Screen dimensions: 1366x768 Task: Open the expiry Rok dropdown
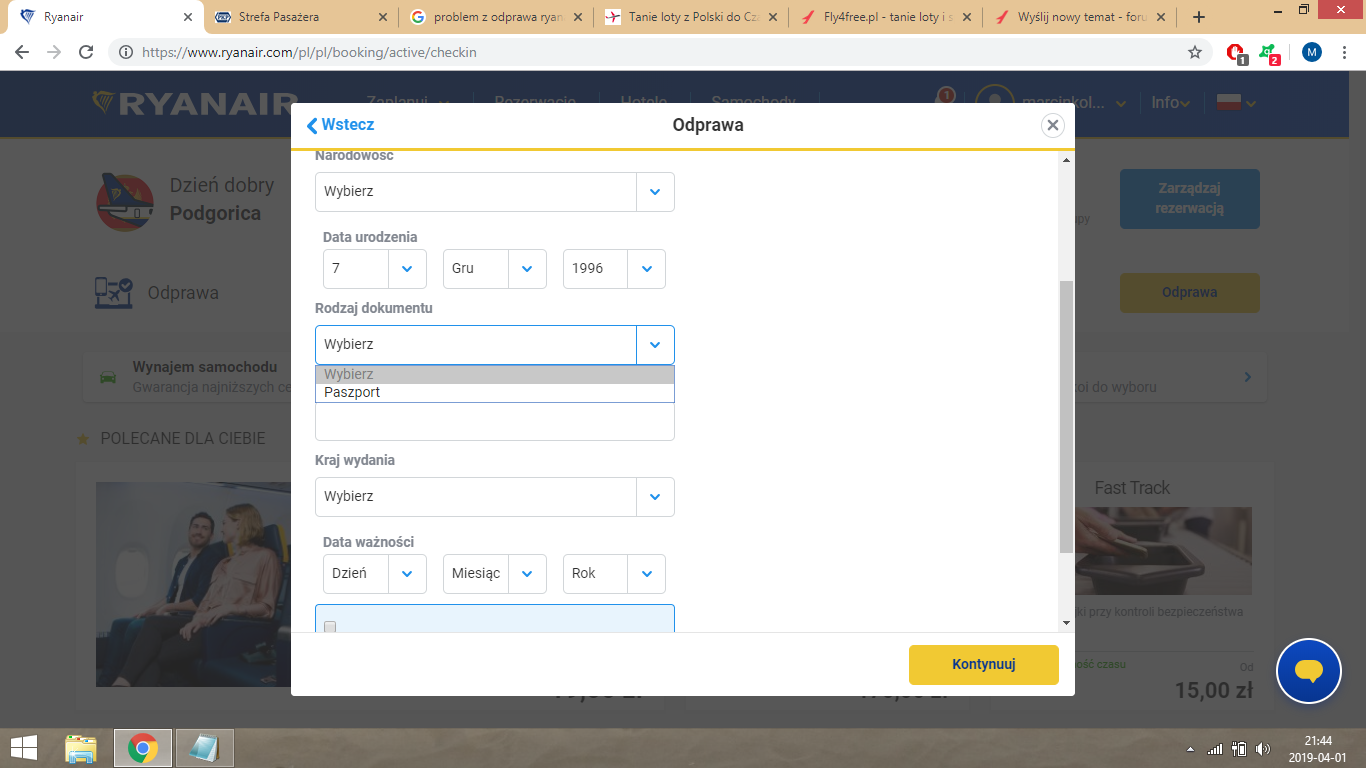(614, 574)
